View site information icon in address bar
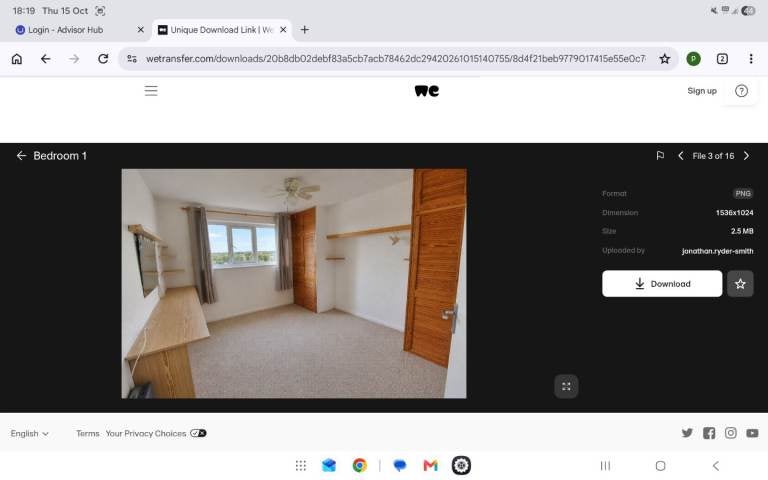 (132, 59)
